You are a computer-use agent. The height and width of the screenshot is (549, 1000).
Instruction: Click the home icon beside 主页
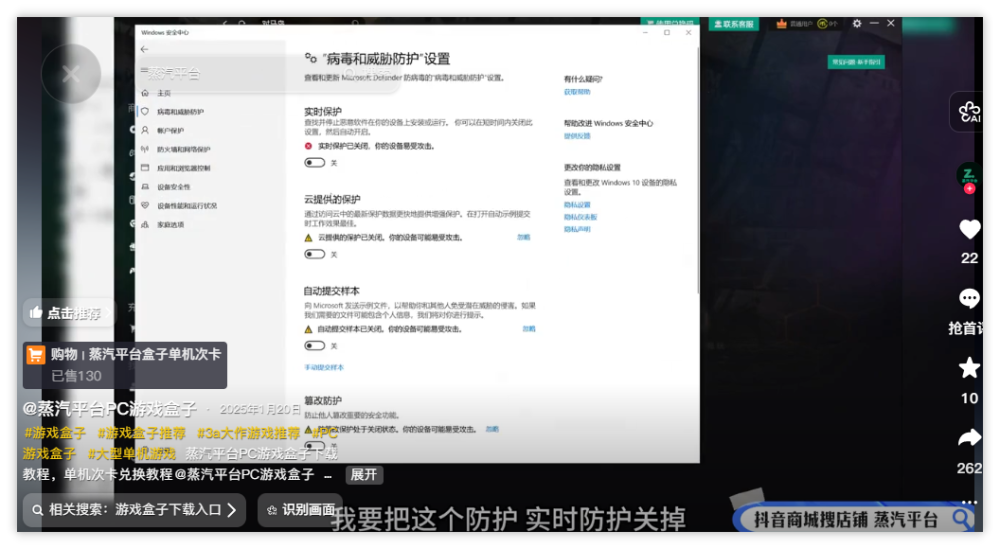[145, 93]
